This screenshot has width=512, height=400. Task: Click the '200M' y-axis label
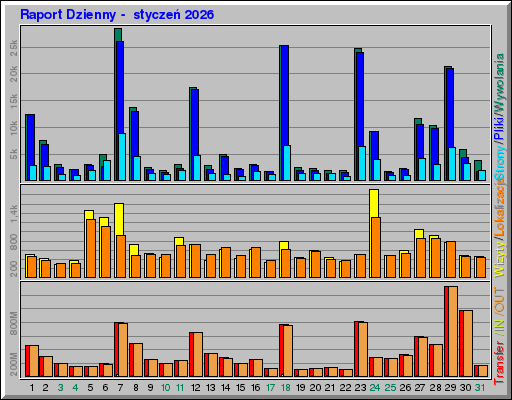(14, 364)
